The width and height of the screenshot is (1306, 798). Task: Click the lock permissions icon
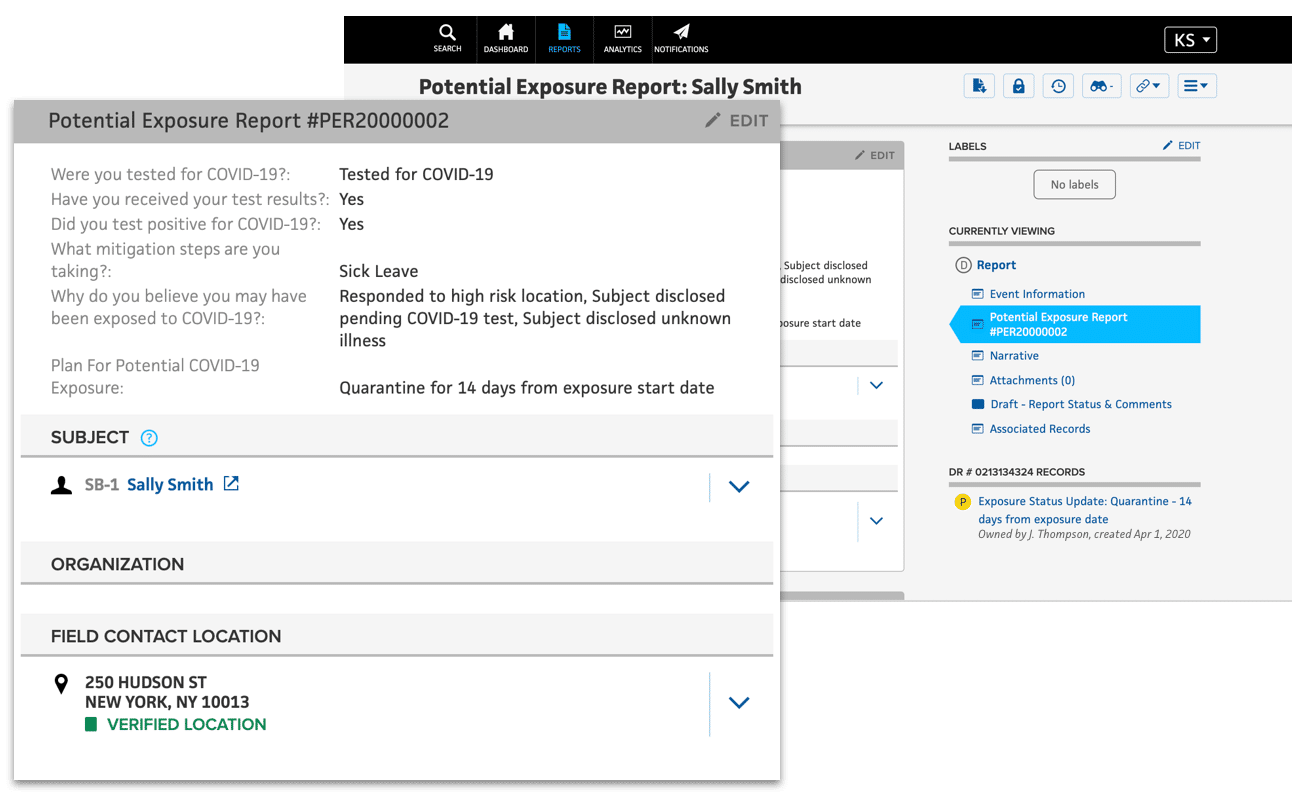point(1018,86)
